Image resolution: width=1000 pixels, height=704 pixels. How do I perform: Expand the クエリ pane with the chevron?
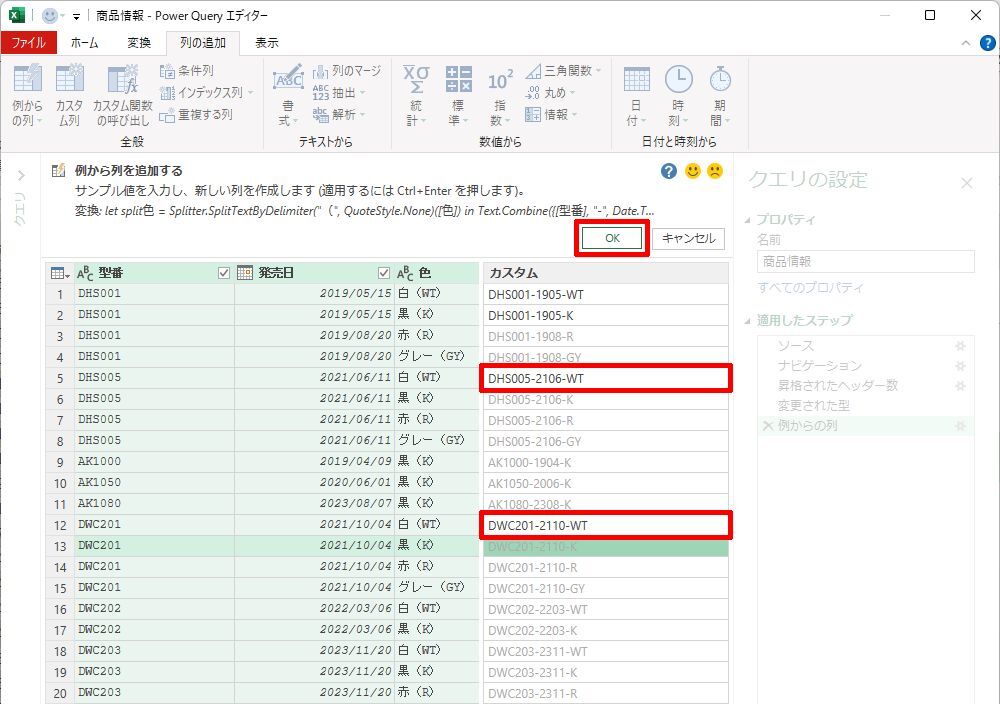[x=20, y=176]
